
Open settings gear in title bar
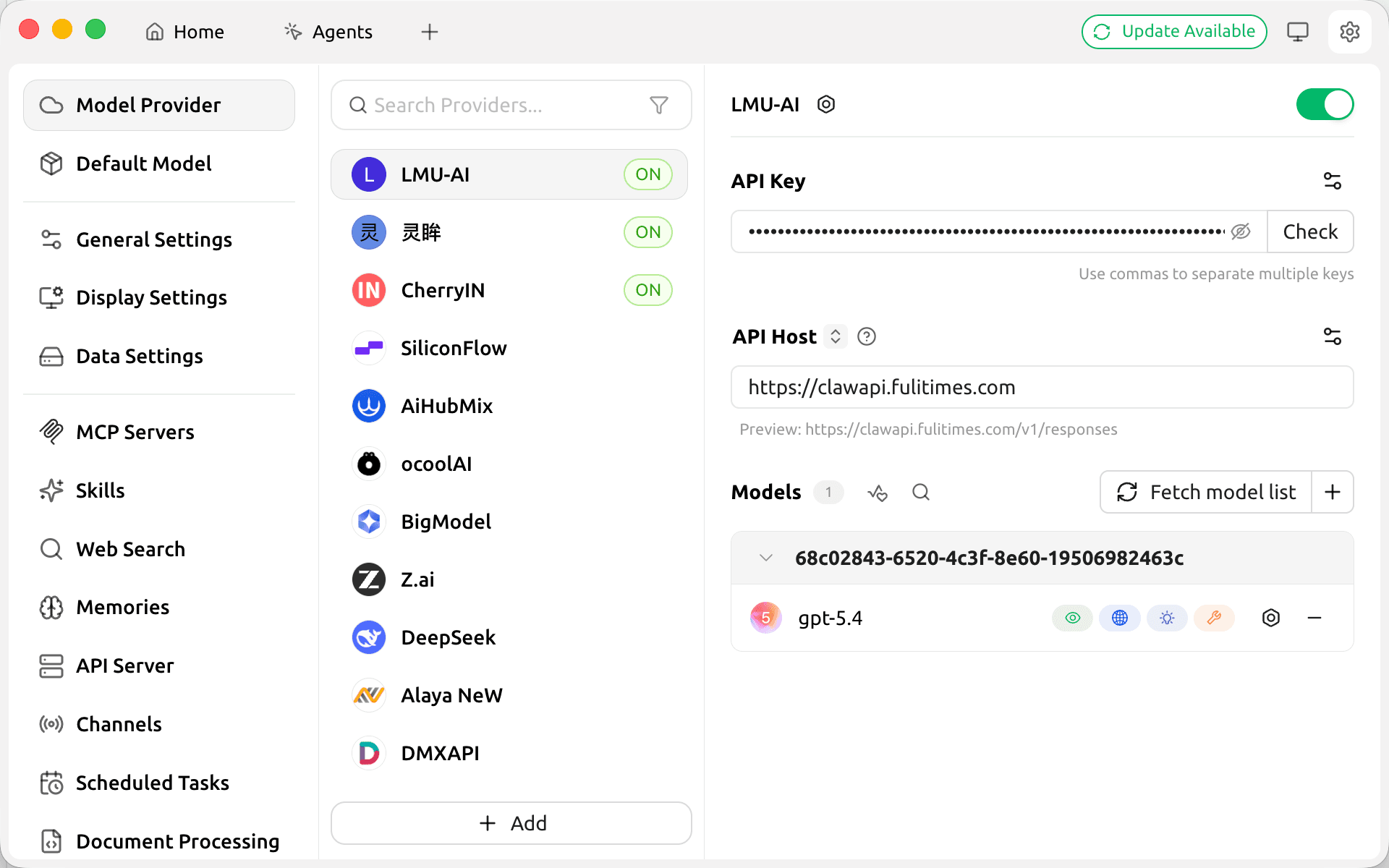point(1349,32)
